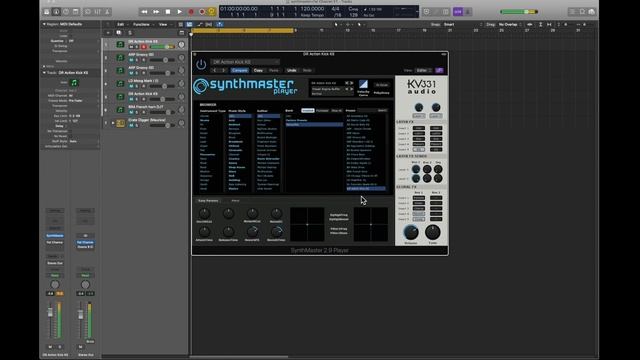
Task: Click the Capture Recording button
Action: tap(202, 12)
